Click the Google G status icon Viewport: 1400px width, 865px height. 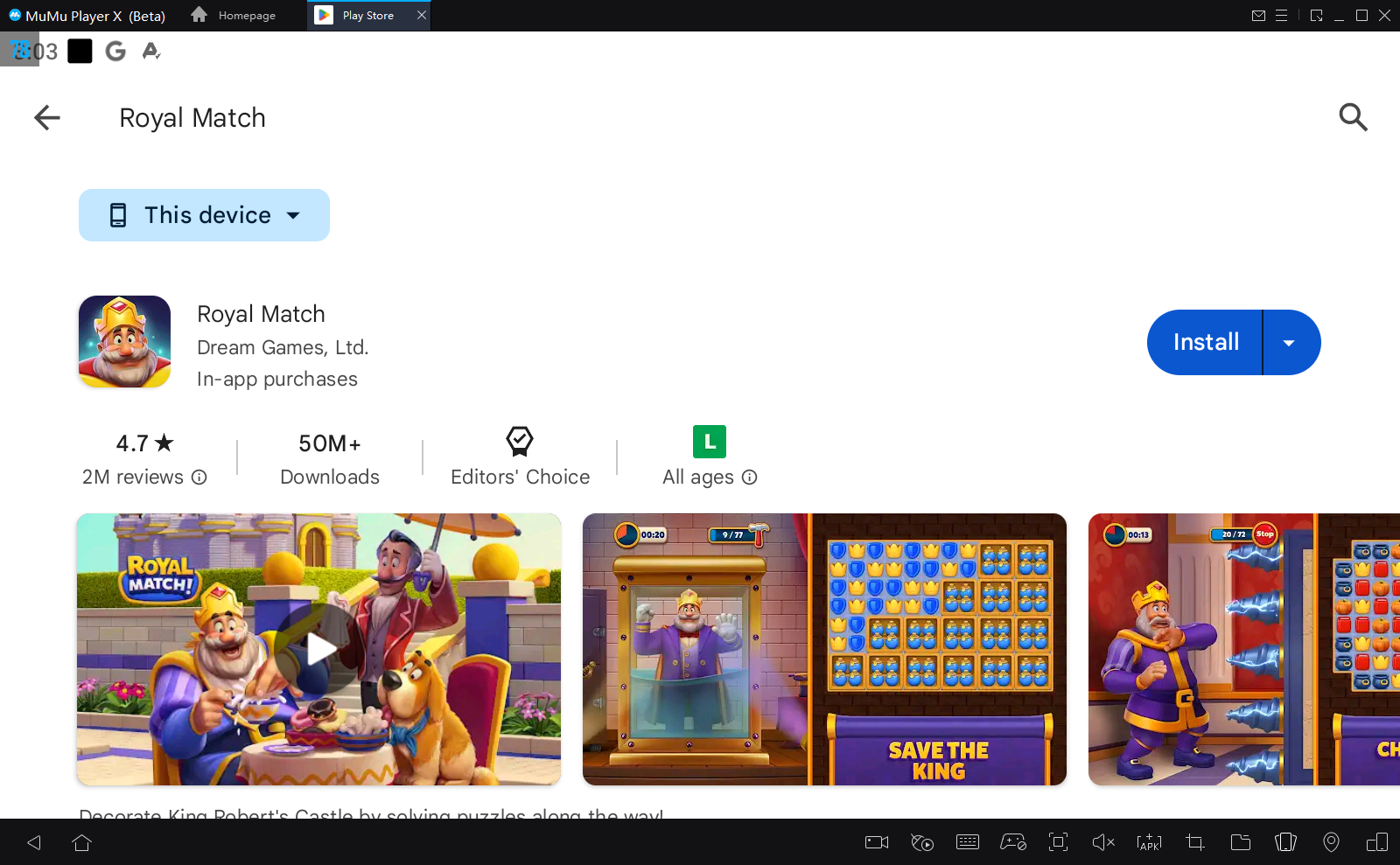point(115,52)
